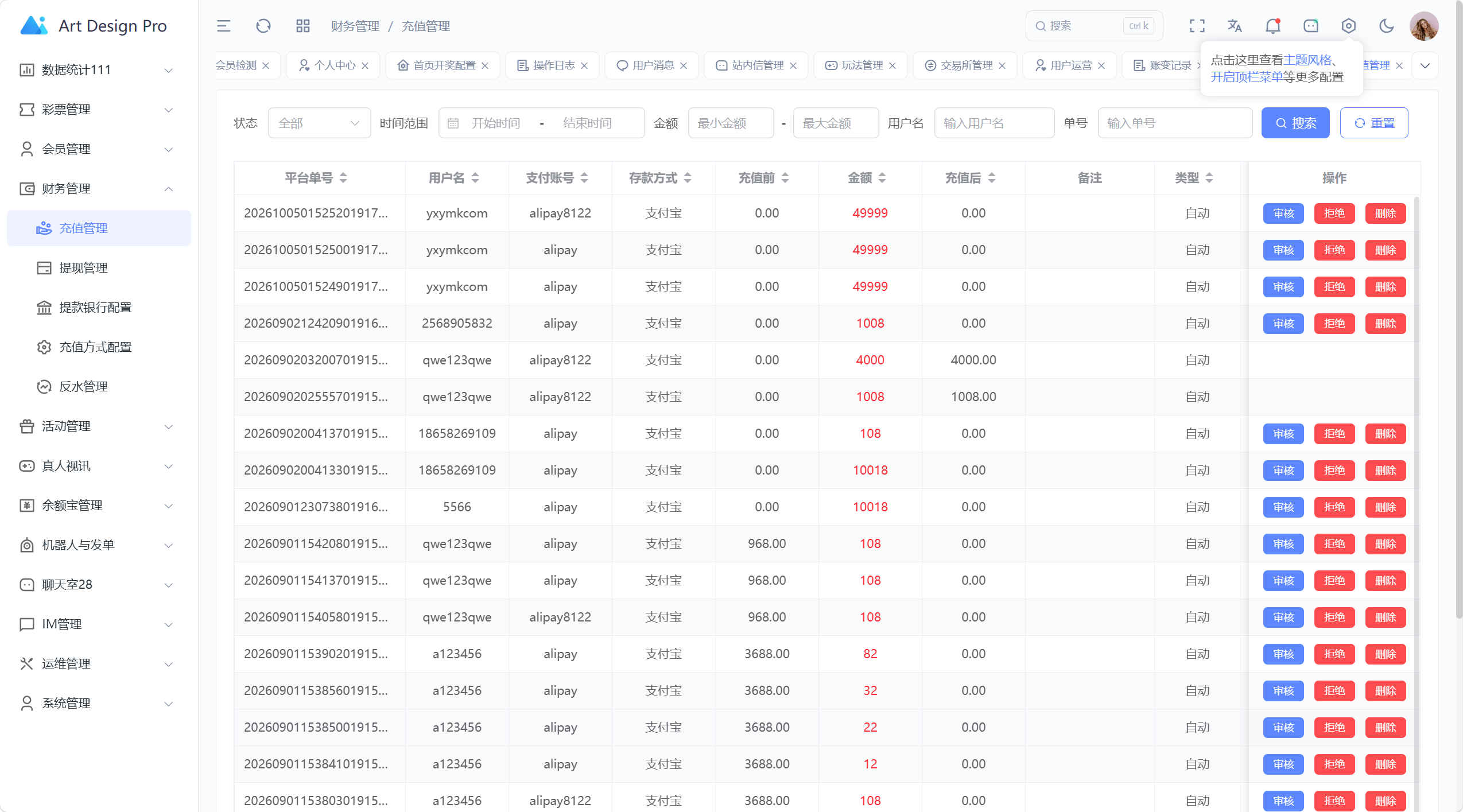The width and height of the screenshot is (1463, 812).
Task: Open the user avatar menu
Action: 1423,26
